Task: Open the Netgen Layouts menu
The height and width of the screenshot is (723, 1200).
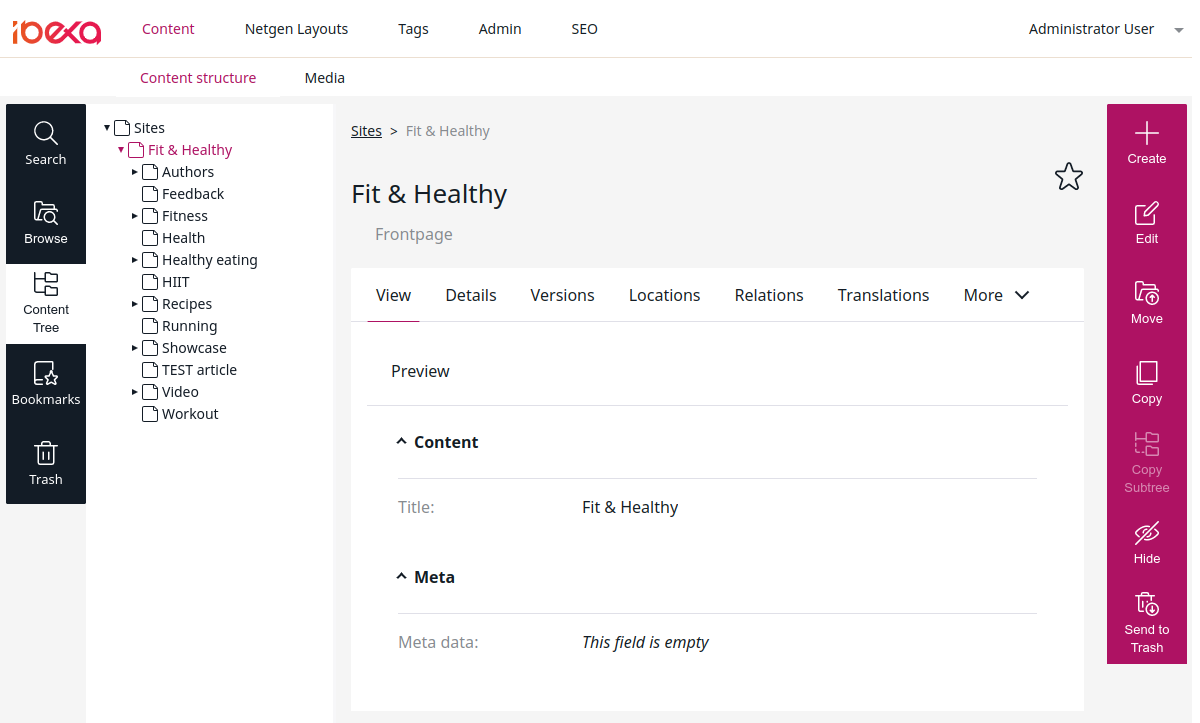Action: pos(296,29)
